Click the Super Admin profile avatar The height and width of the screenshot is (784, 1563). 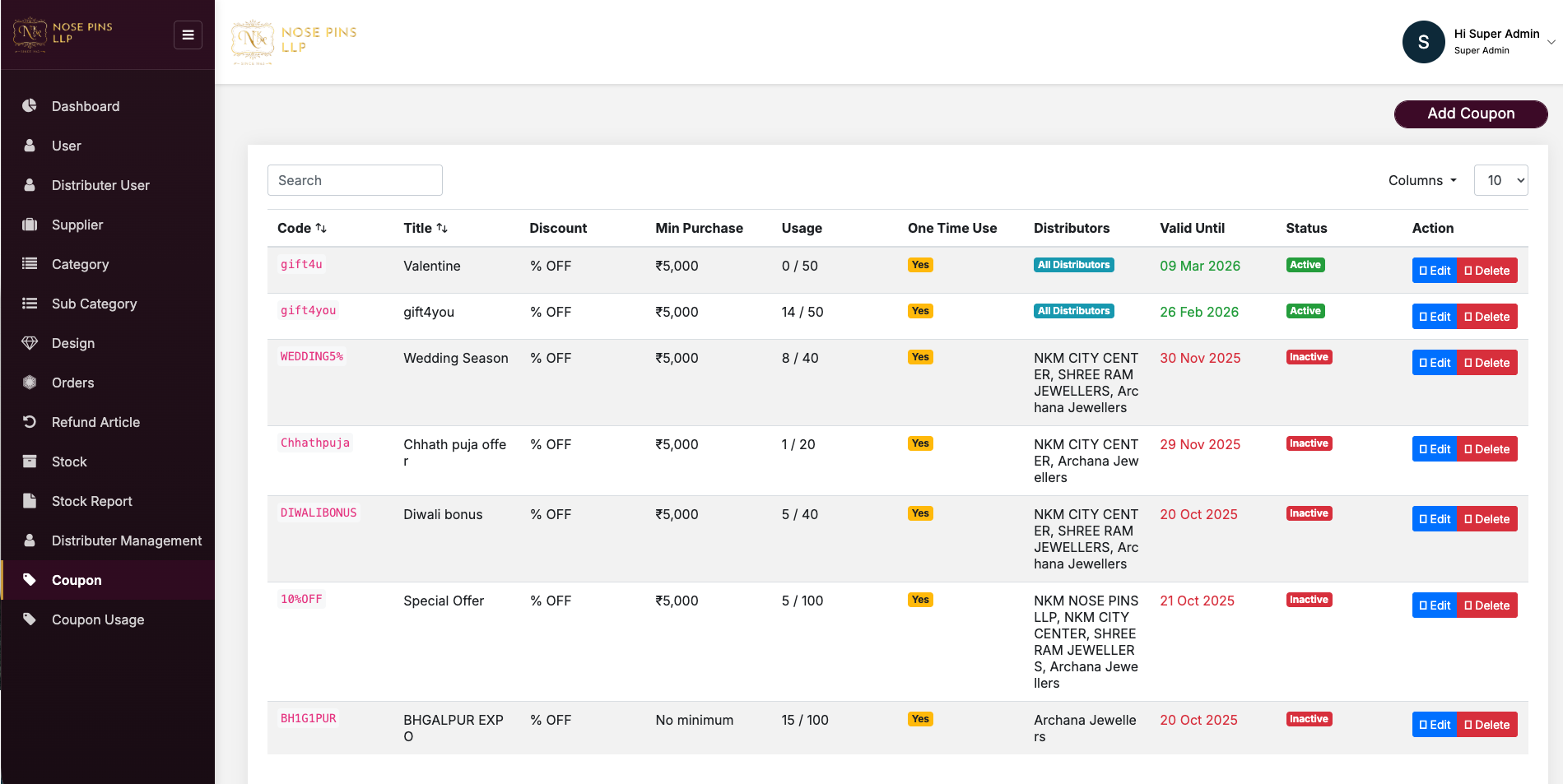pyautogui.click(x=1423, y=42)
